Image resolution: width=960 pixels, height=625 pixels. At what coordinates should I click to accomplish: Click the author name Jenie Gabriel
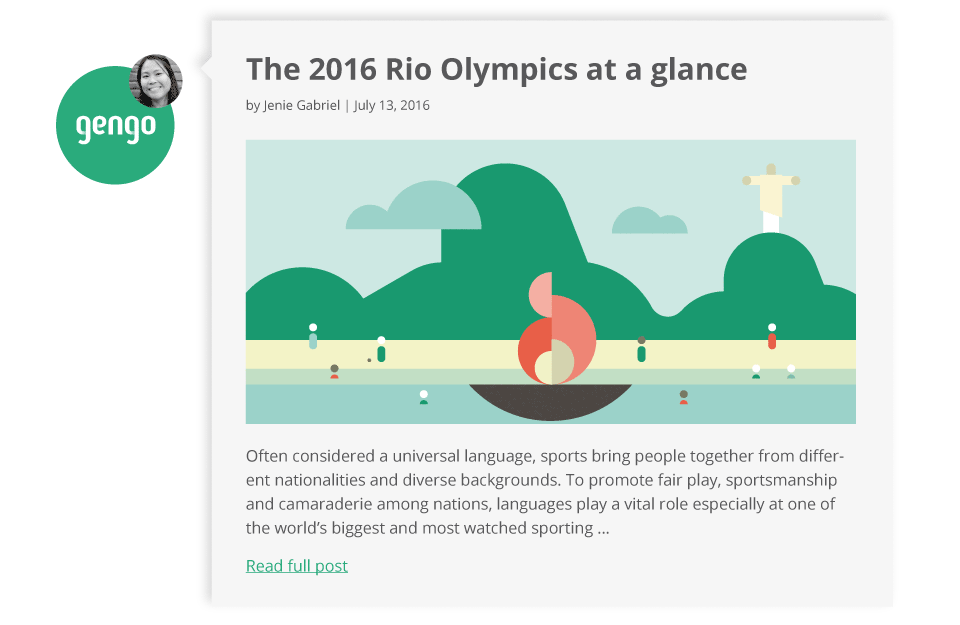pyautogui.click(x=301, y=105)
